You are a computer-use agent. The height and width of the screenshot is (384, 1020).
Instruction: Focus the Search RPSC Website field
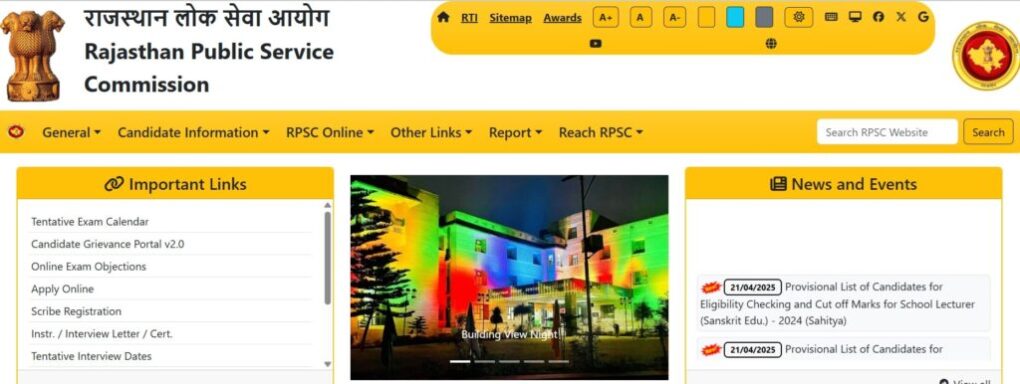tap(887, 131)
